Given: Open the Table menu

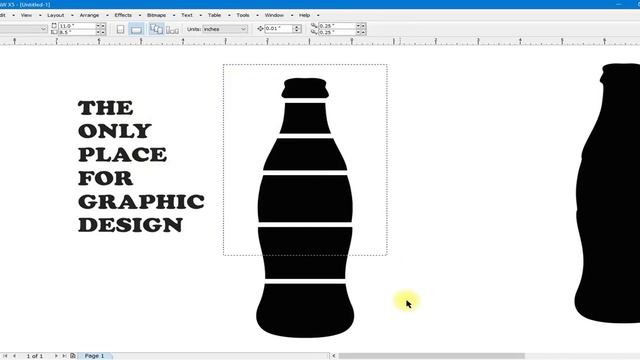Looking at the screenshot, I should coord(214,15).
